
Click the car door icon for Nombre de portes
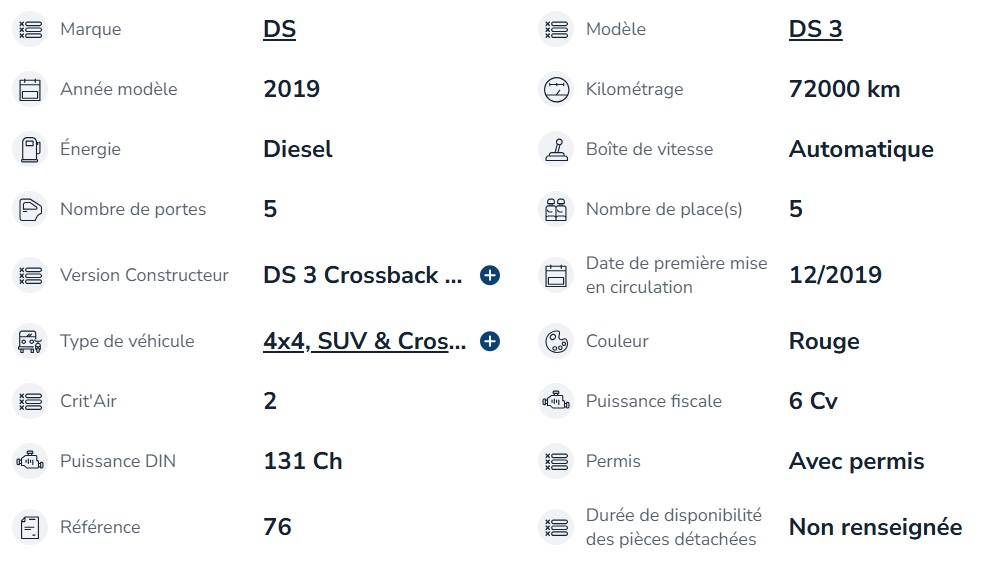[30, 209]
